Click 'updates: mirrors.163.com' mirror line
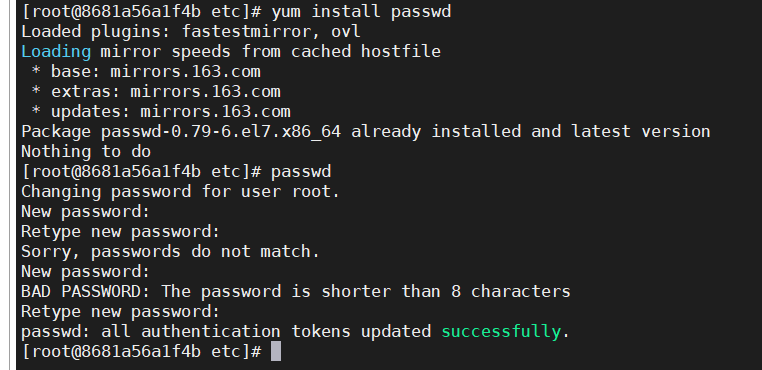 tap(171, 112)
